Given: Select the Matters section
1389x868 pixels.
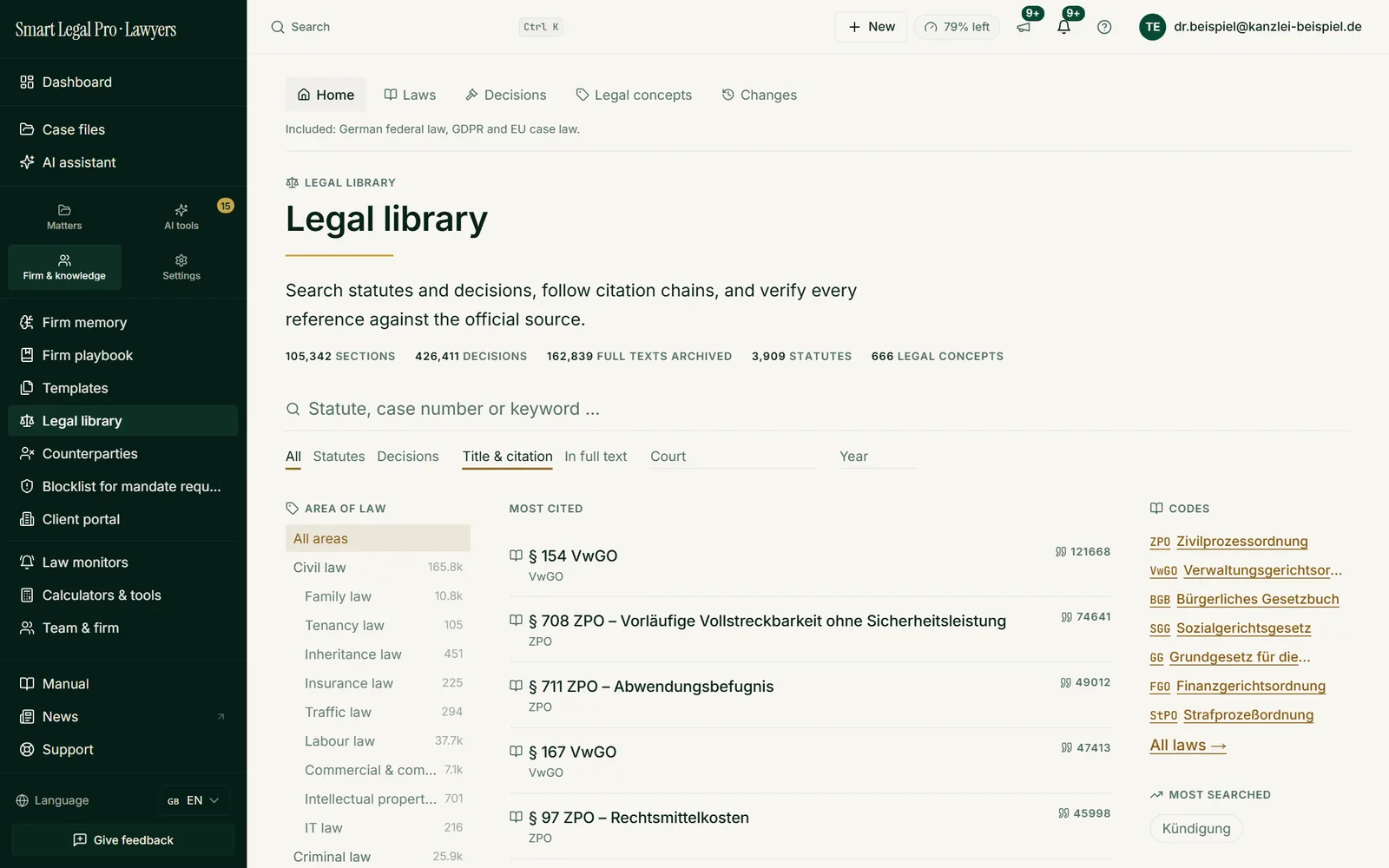Looking at the screenshot, I should click(64, 217).
